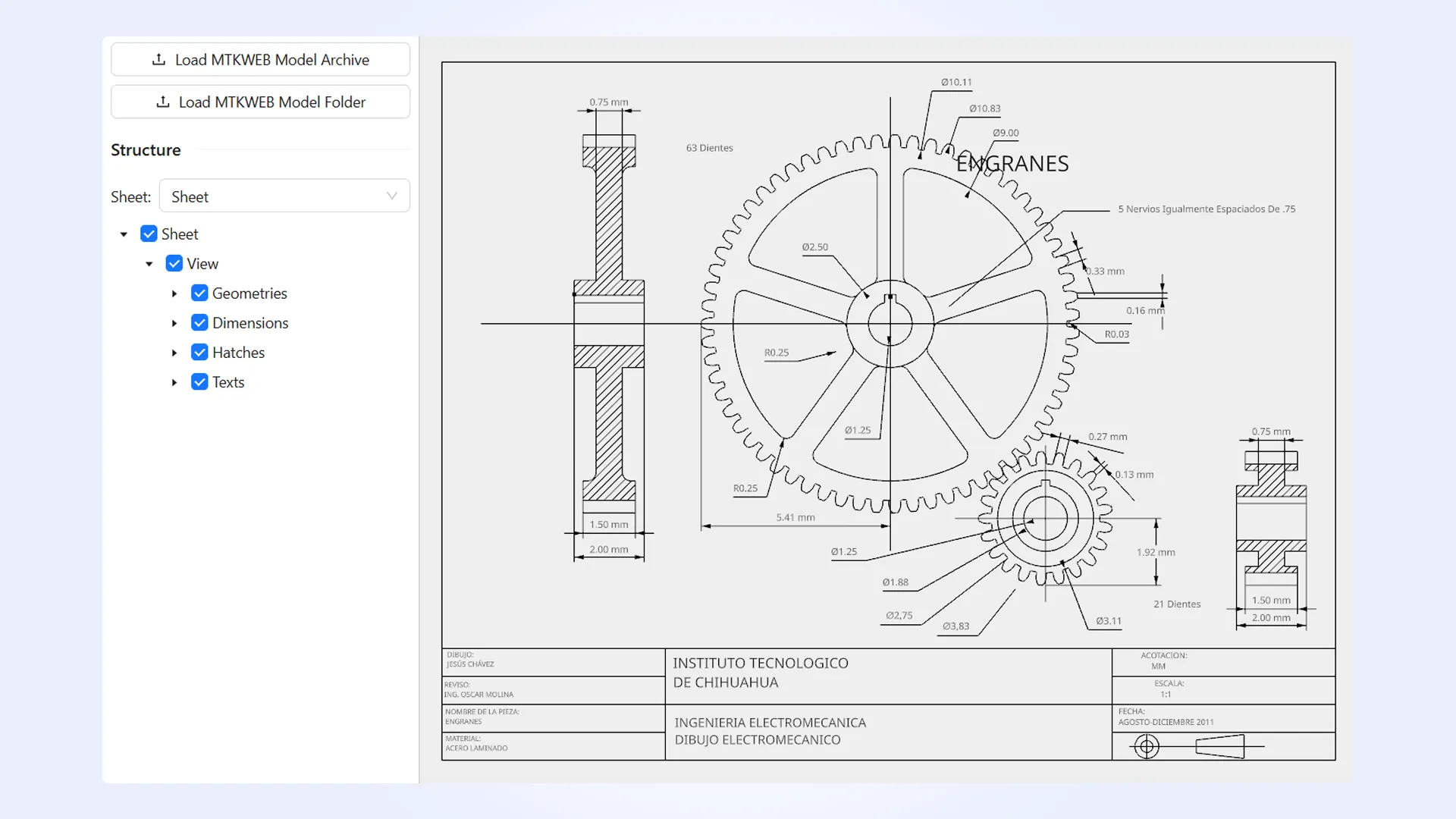This screenshot has height=819, width=1456.
Task: Select the Geometries node label in the tree
Action: coord(250,293)
